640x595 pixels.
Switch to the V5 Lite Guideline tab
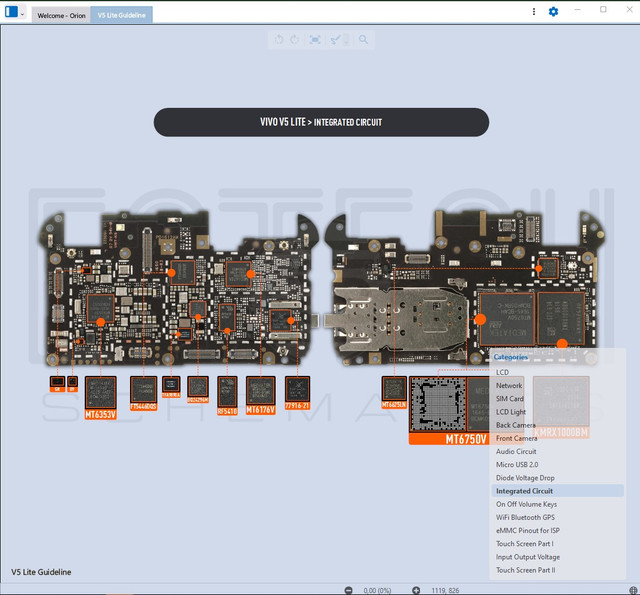click(x=122, y=15)
